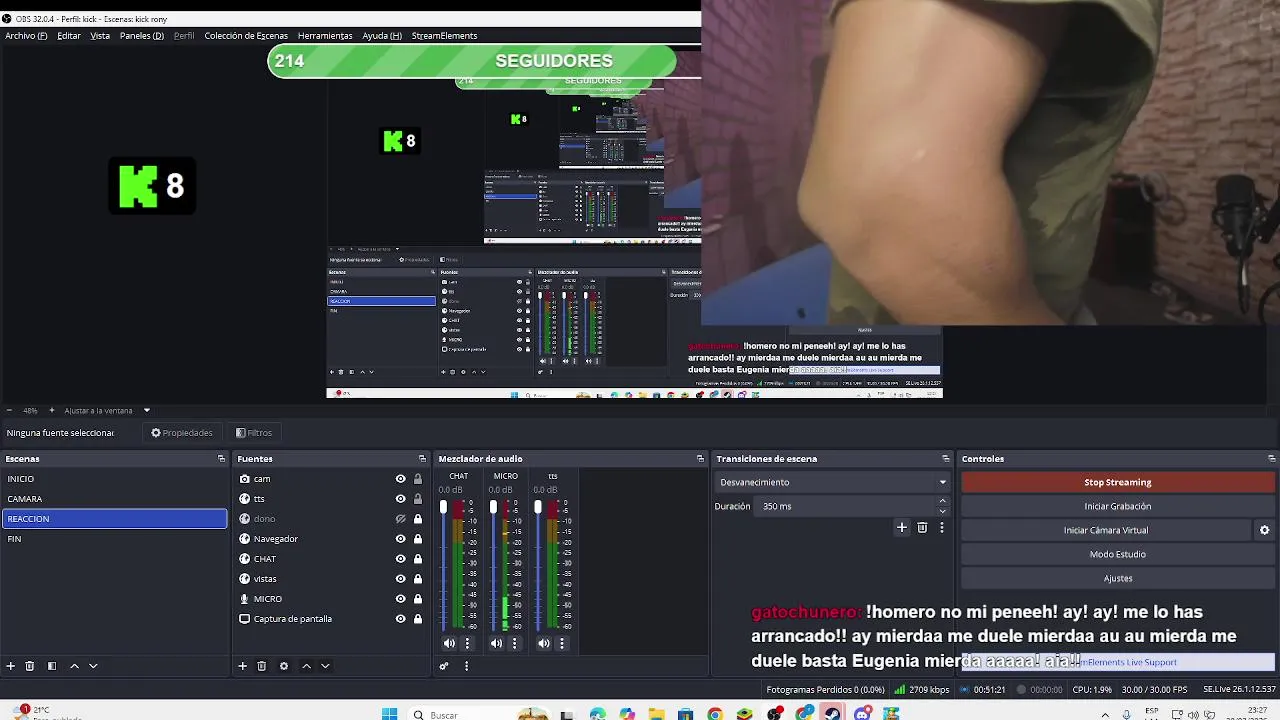Open advanced audio properties gears icon
This screenshot has width=1280, height=720.
444,666
